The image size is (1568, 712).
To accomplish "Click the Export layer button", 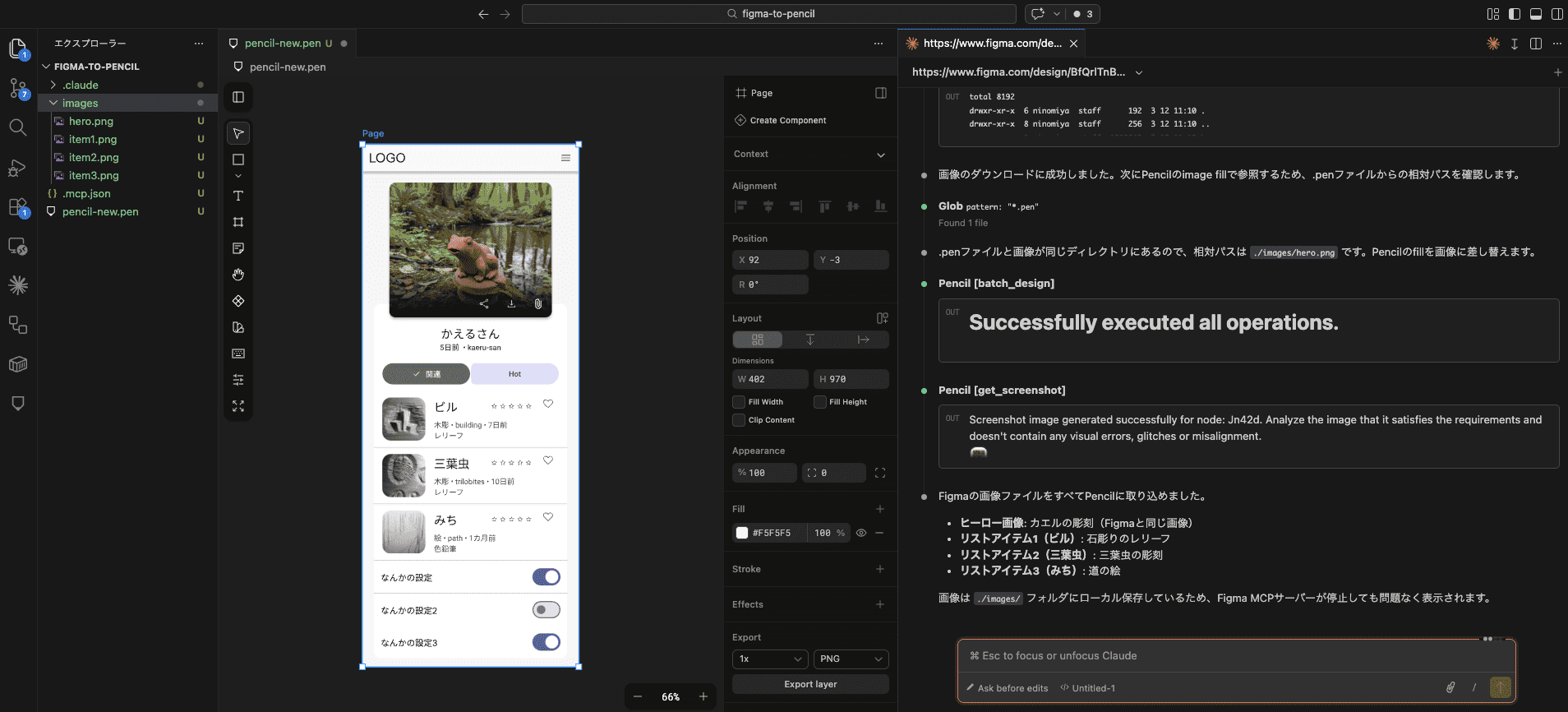I will pos(810,684).
